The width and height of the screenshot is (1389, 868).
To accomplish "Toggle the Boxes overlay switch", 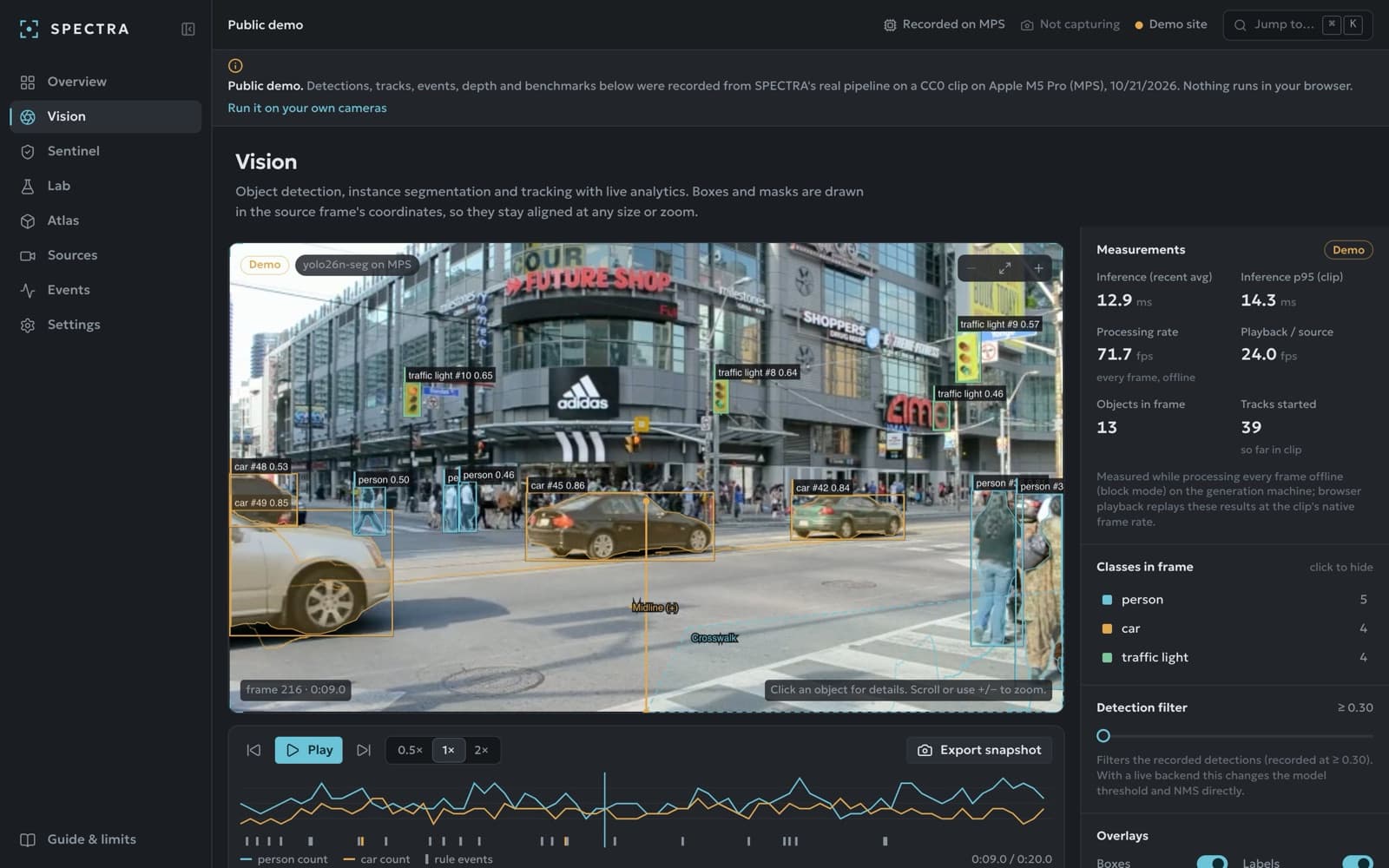I will coord(1212,863).
